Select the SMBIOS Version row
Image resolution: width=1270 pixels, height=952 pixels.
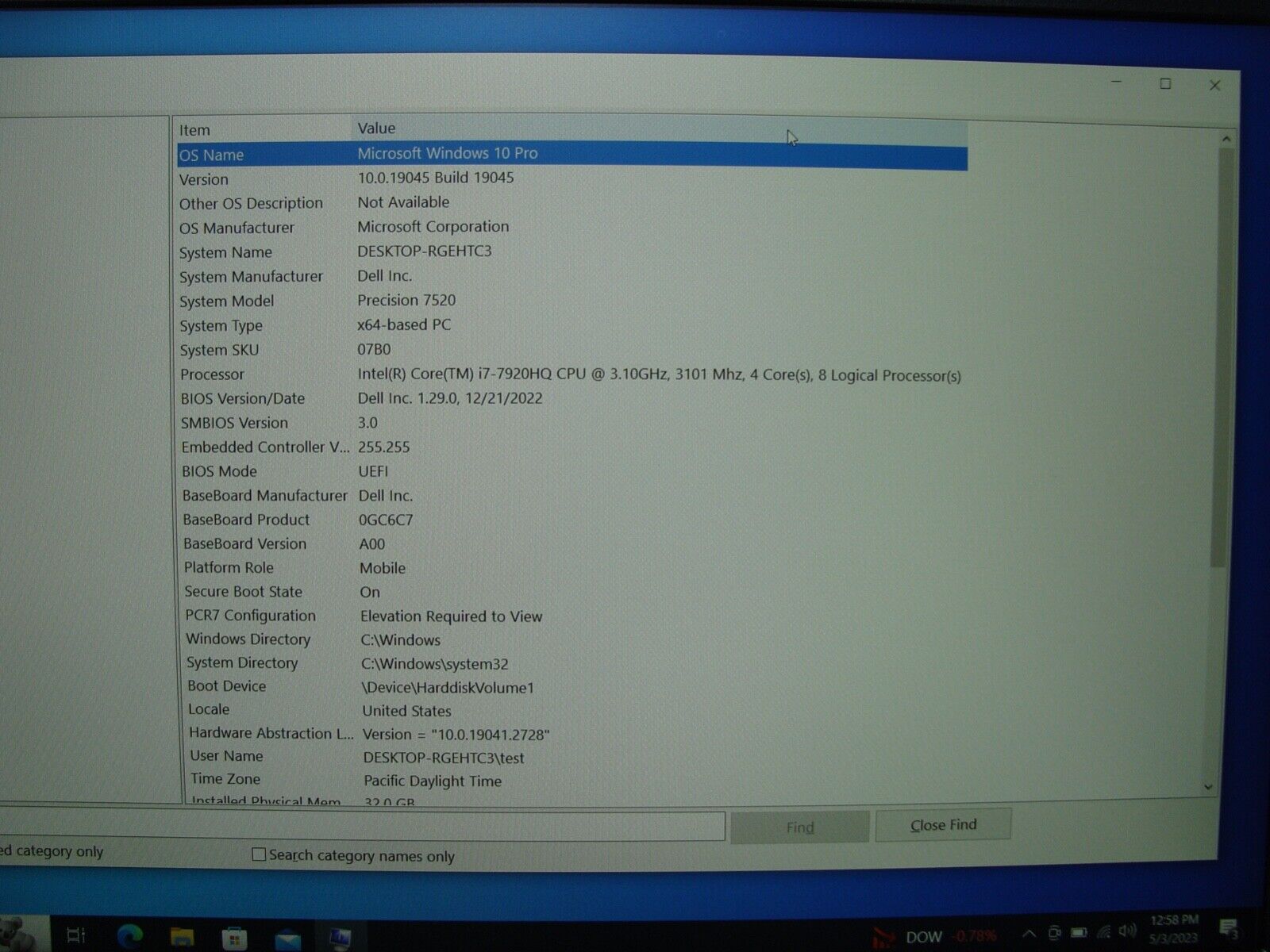click(571, 423)
